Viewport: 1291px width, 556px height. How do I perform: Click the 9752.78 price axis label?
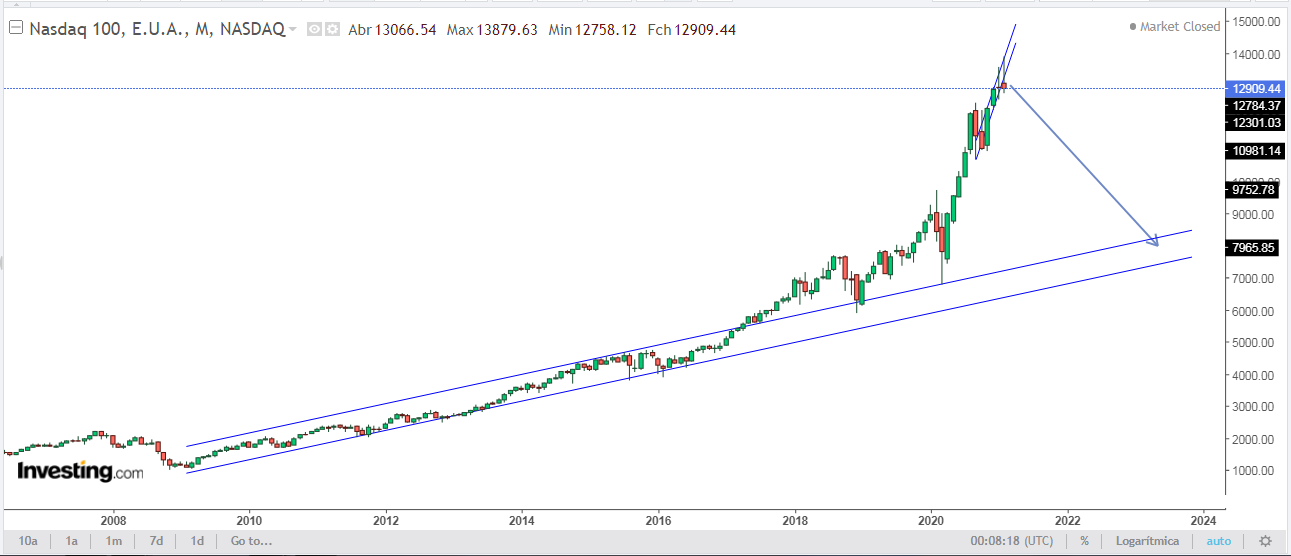point(1254,189)
